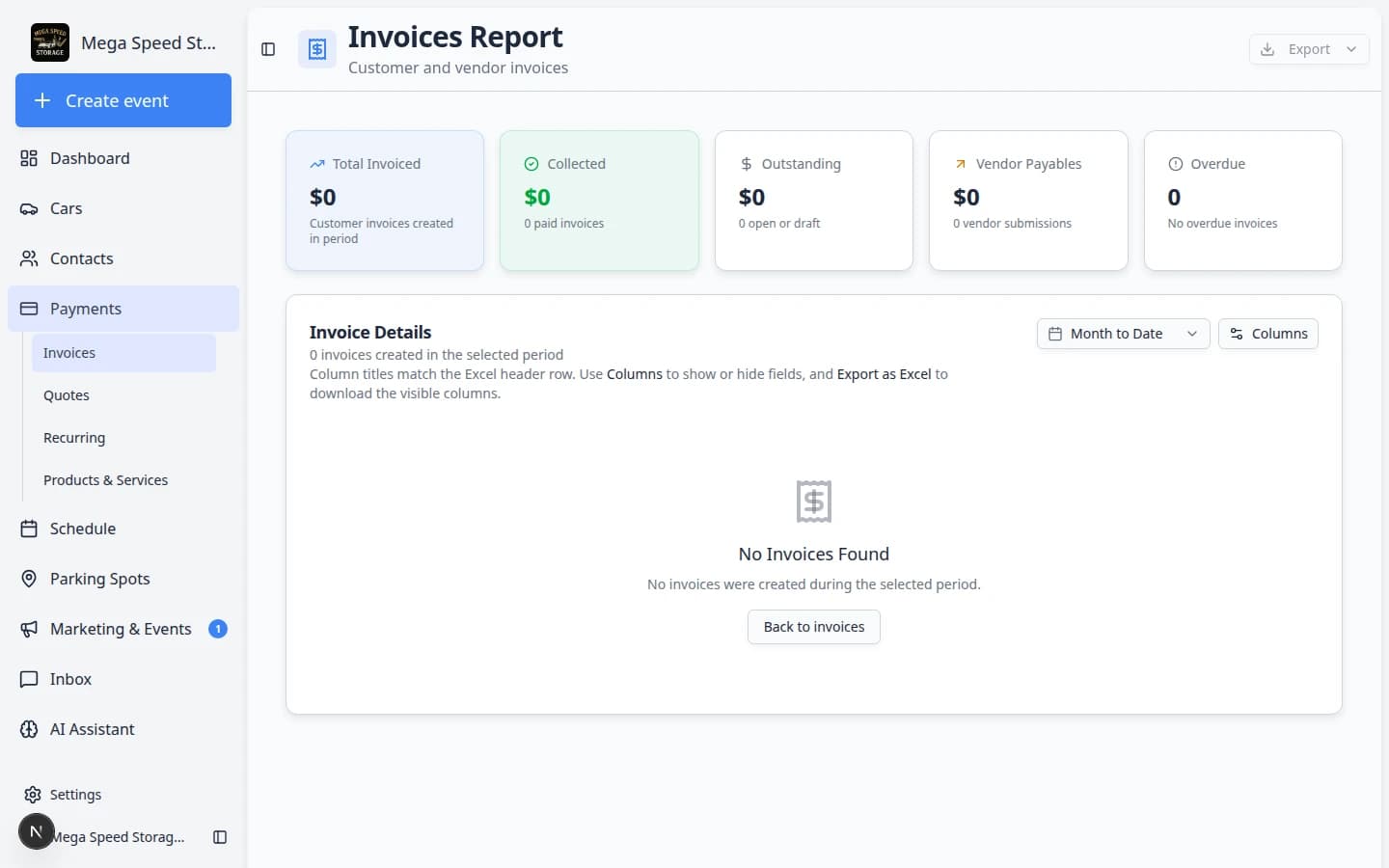Click the No Invoices receipt icon
This screenshot has width=1389, height=868.
(x=814, y=502)
